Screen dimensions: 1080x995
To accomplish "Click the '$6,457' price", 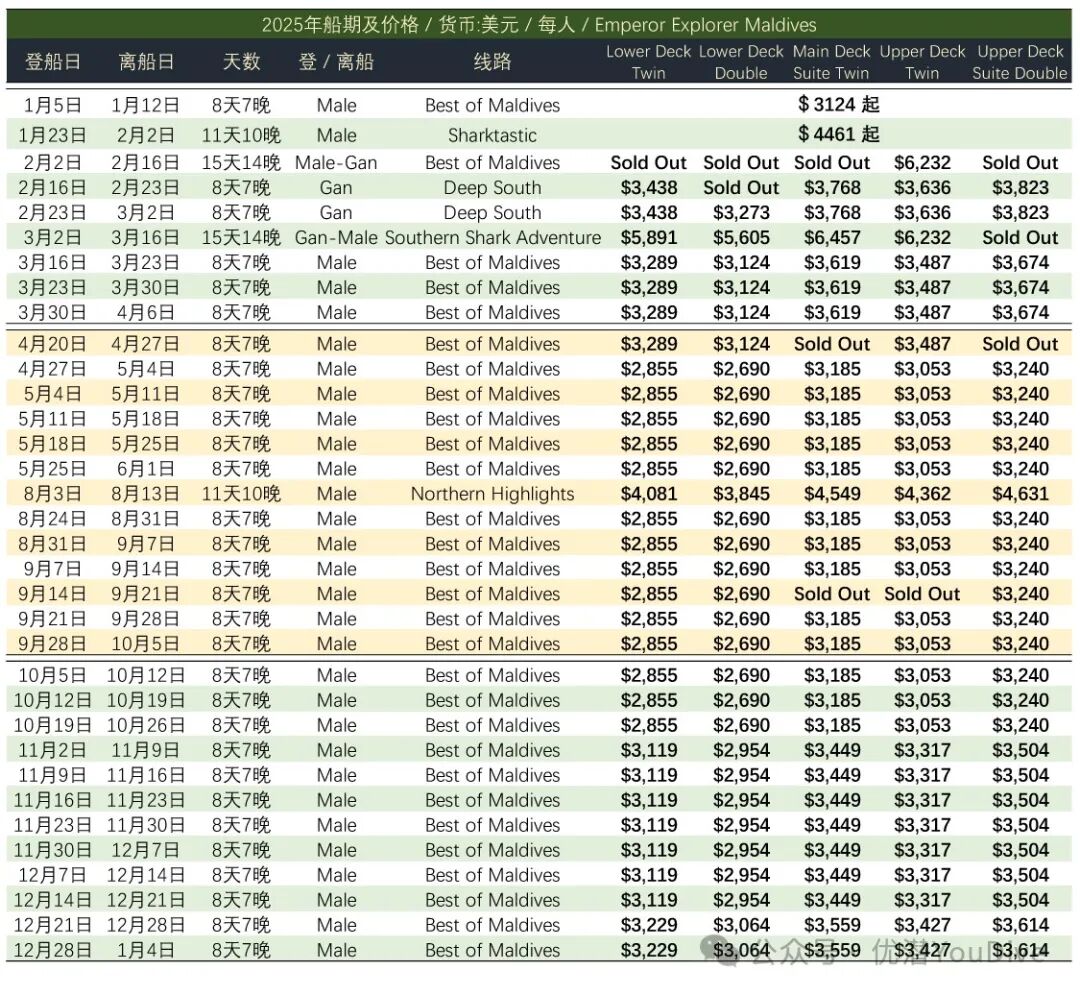I will (x=832, y=238).
